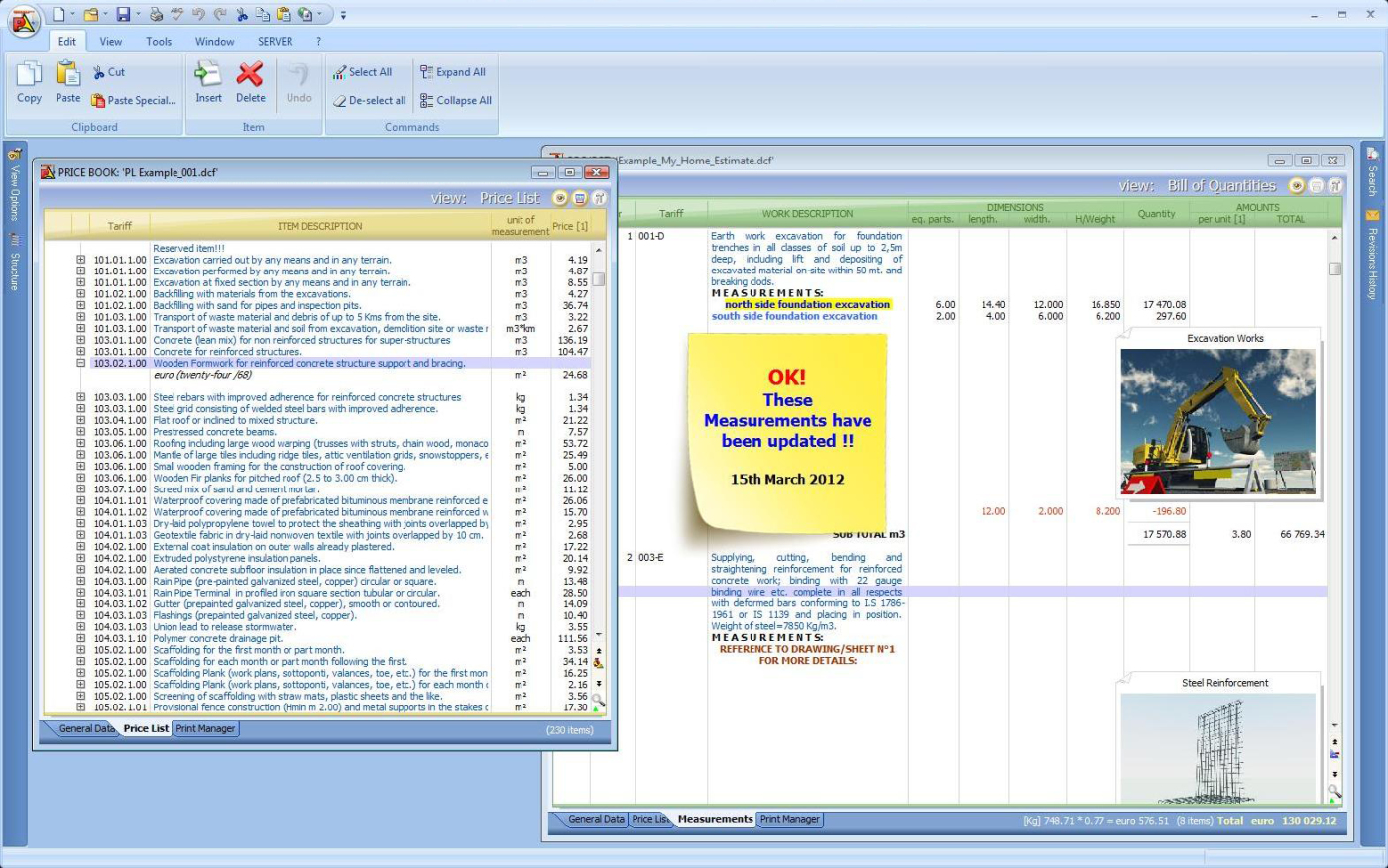Toggle eye view button in Bill of Quantities
Image resolution: width=1388 pixels, height=868 pixels.
point(1297,185)
